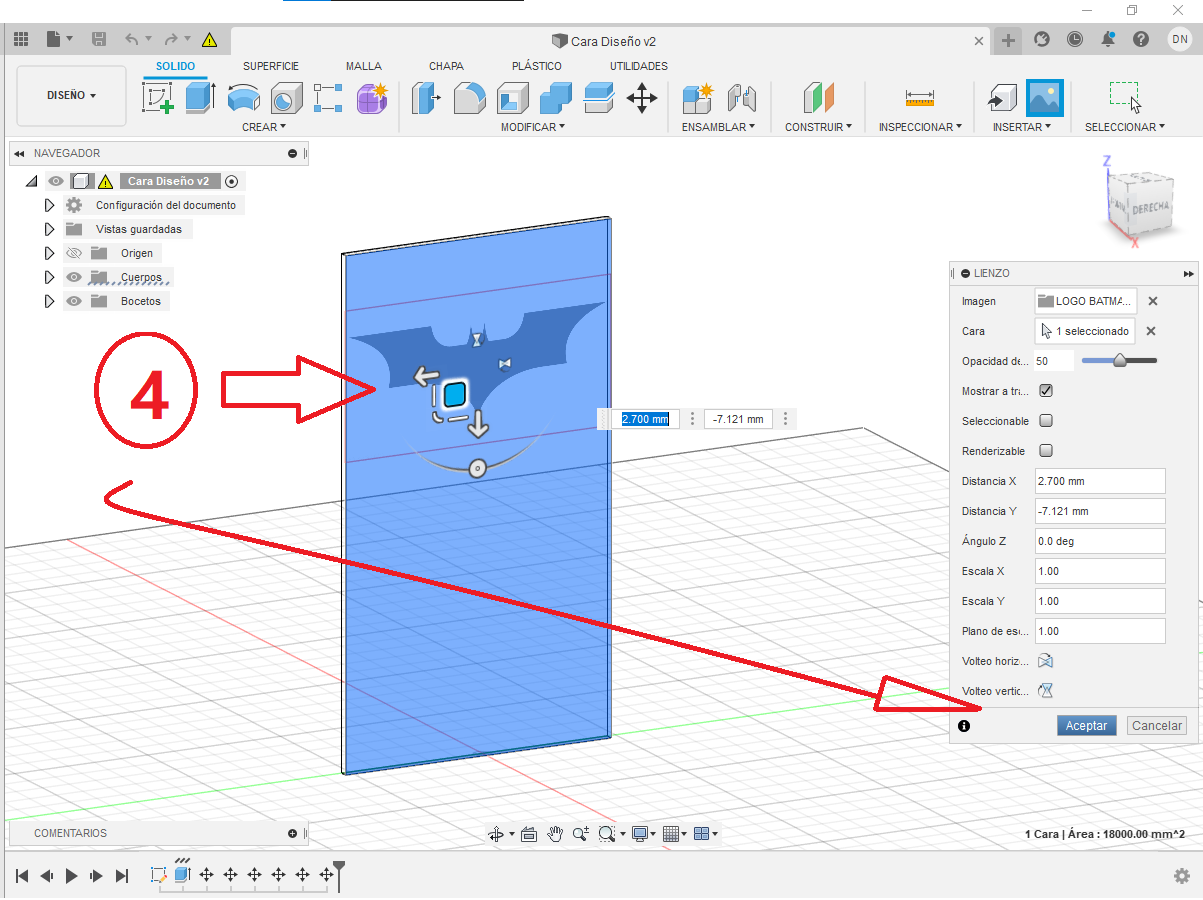Toggle the Mostrar a través checkbox

(1046, 391)
